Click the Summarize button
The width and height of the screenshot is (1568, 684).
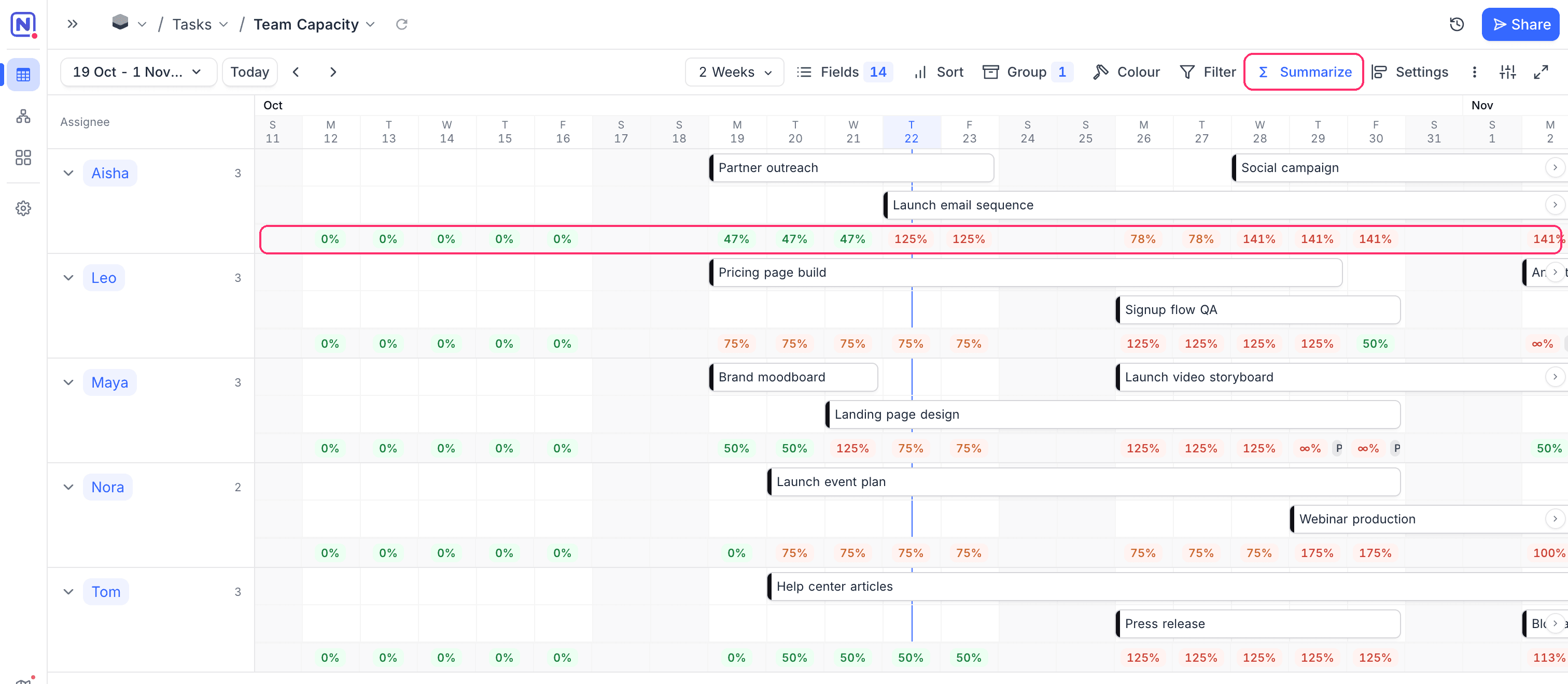coord(1304,72)
